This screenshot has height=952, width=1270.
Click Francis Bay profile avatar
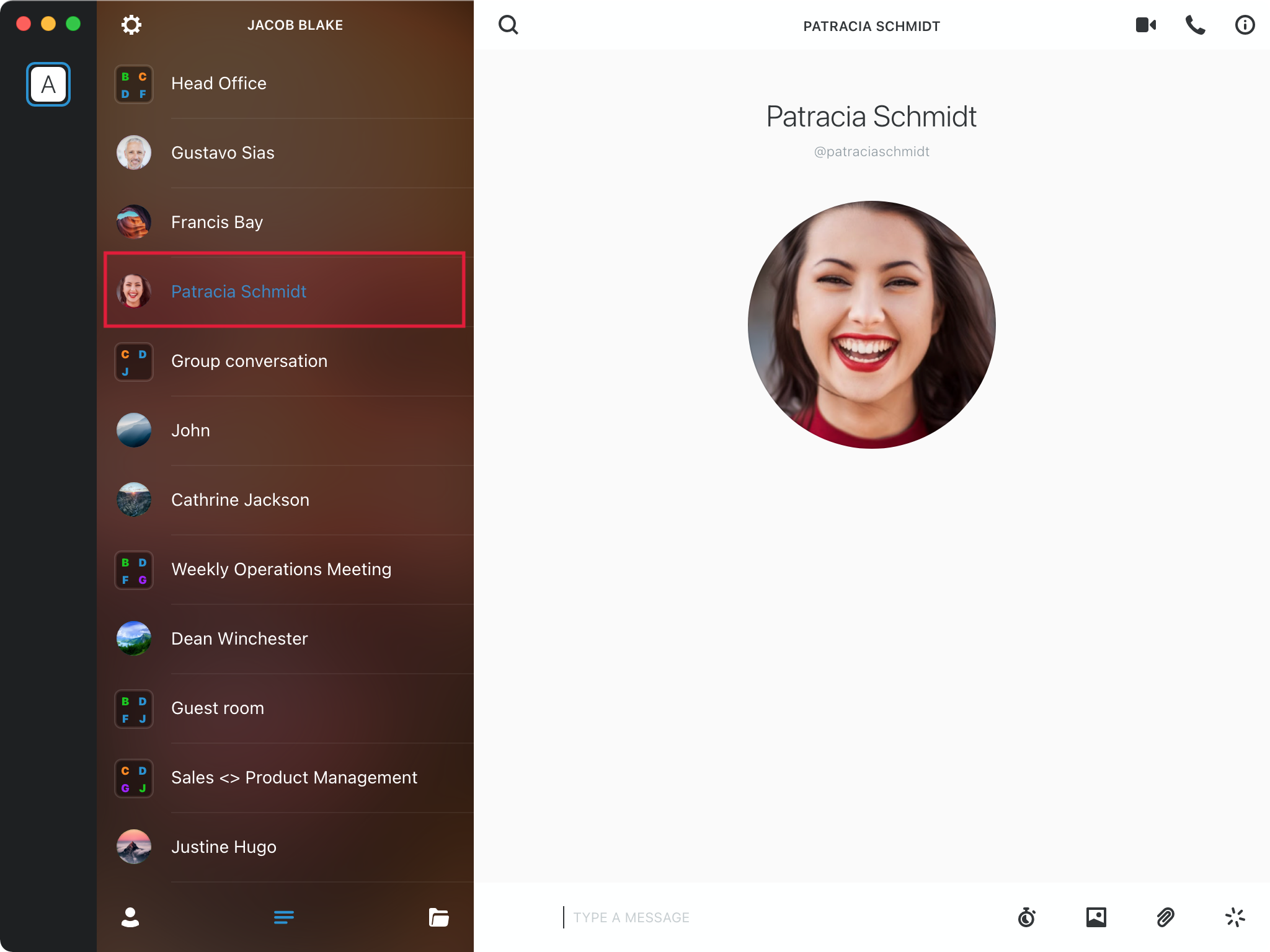[134, 222]
